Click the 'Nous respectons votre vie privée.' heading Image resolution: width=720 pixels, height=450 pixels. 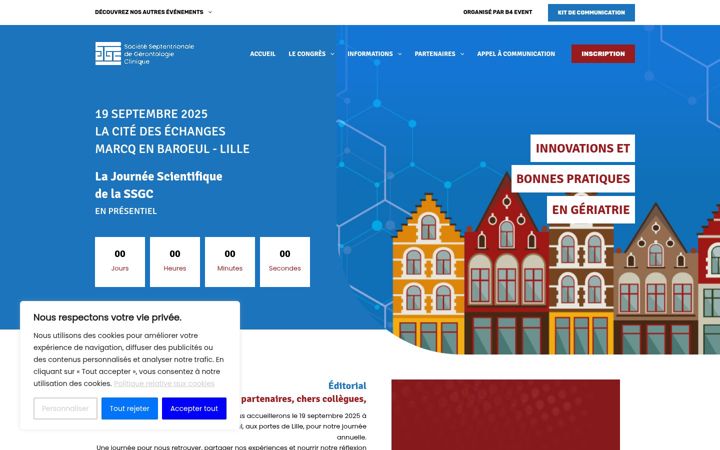[x=107, y=317]
